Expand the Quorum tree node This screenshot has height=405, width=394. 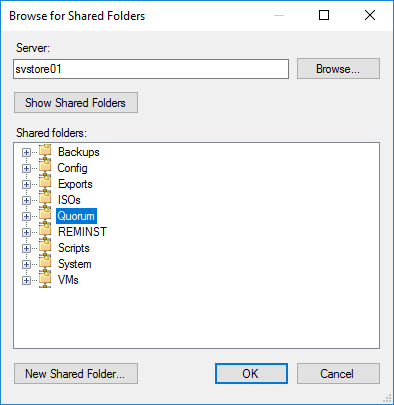pos(26,216)
